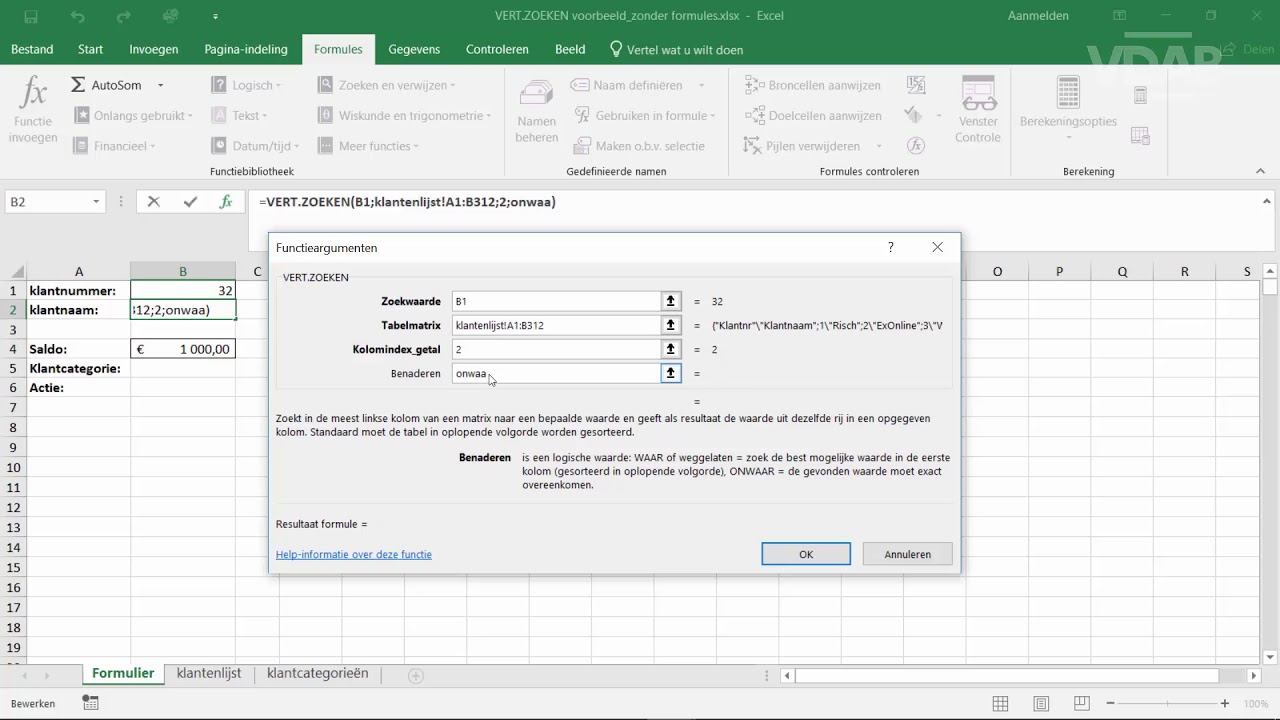This screenshot has height=720, width=1280.
Task: Click the Kolomindex_getal input field
Action: (556, 349)
